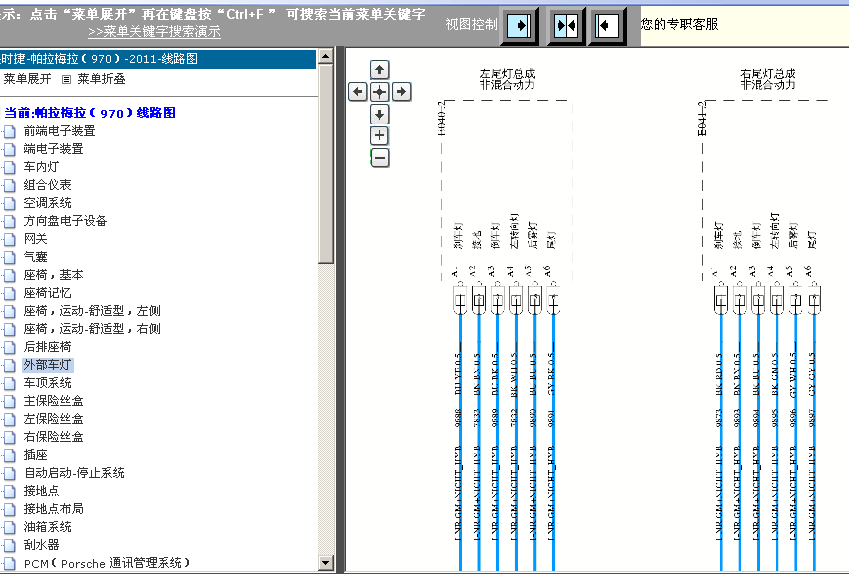The width and height of the screenshot is (849, 574).
Task: Click the page icon beside 接地点
Action: click(10, 491)
